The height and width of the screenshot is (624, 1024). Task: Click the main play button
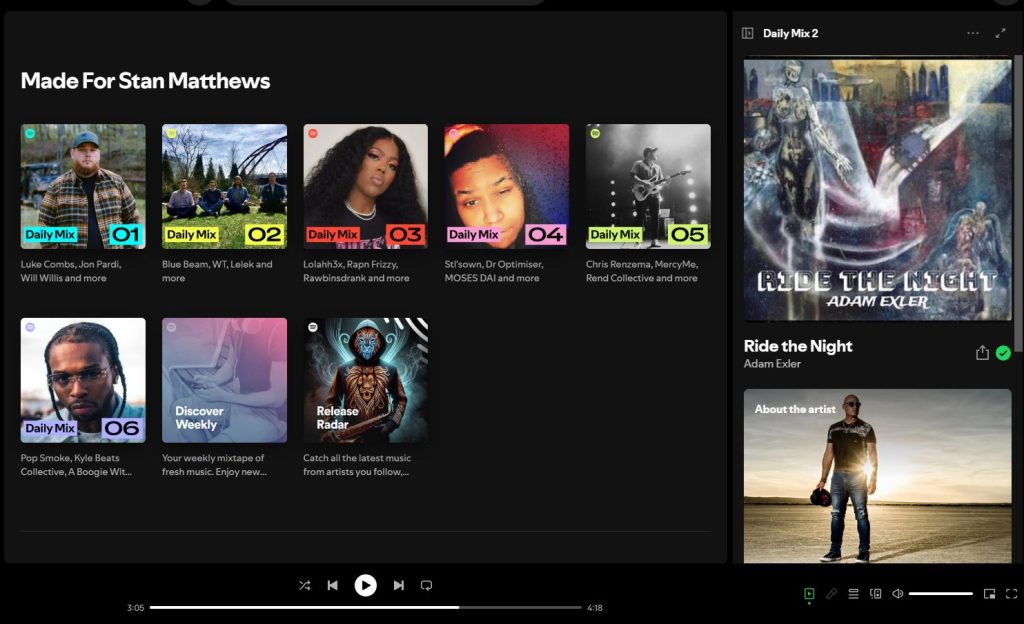365,585
